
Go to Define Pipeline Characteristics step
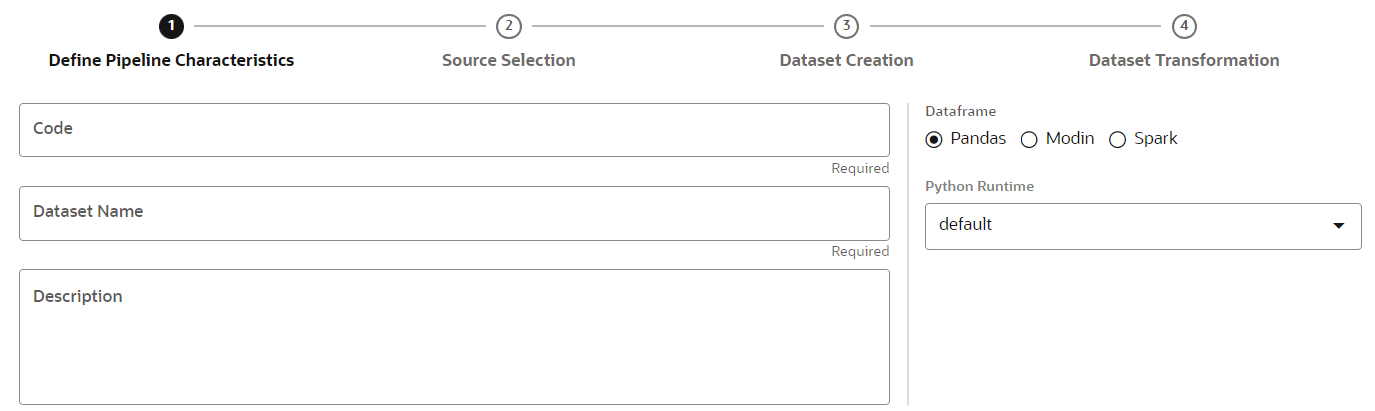[171, 60]
